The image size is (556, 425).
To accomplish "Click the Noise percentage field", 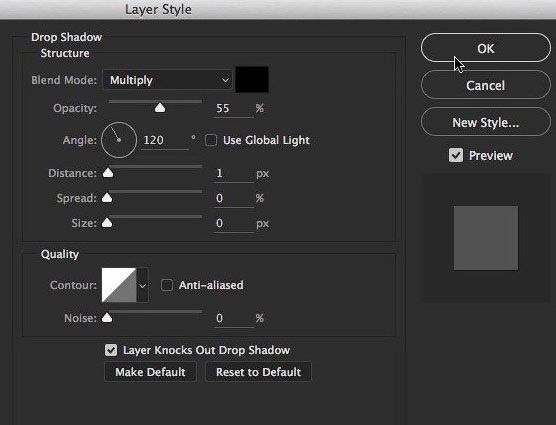I will [x=234, y=318].
